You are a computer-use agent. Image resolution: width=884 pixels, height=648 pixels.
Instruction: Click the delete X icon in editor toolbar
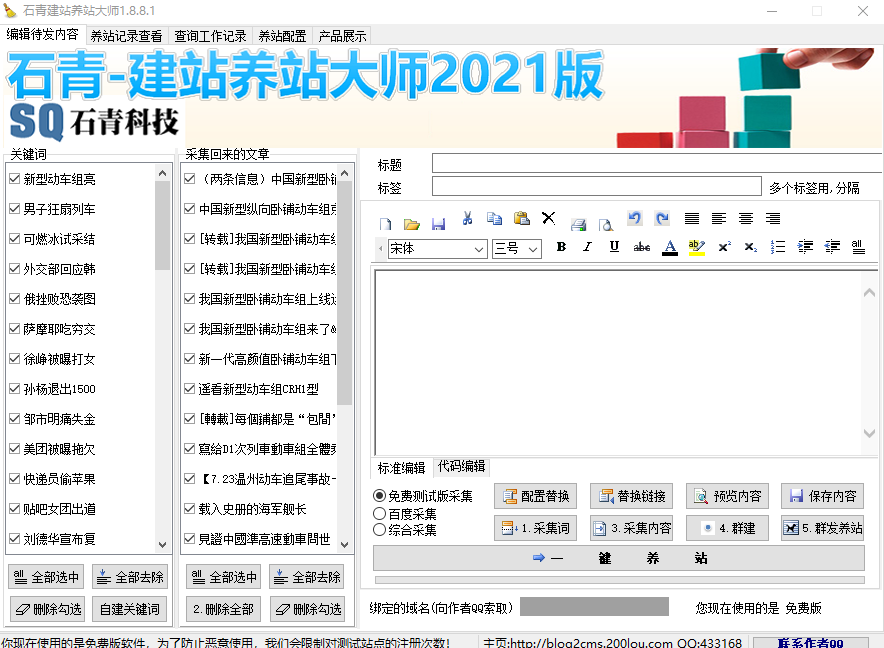(x=549, y=218)
